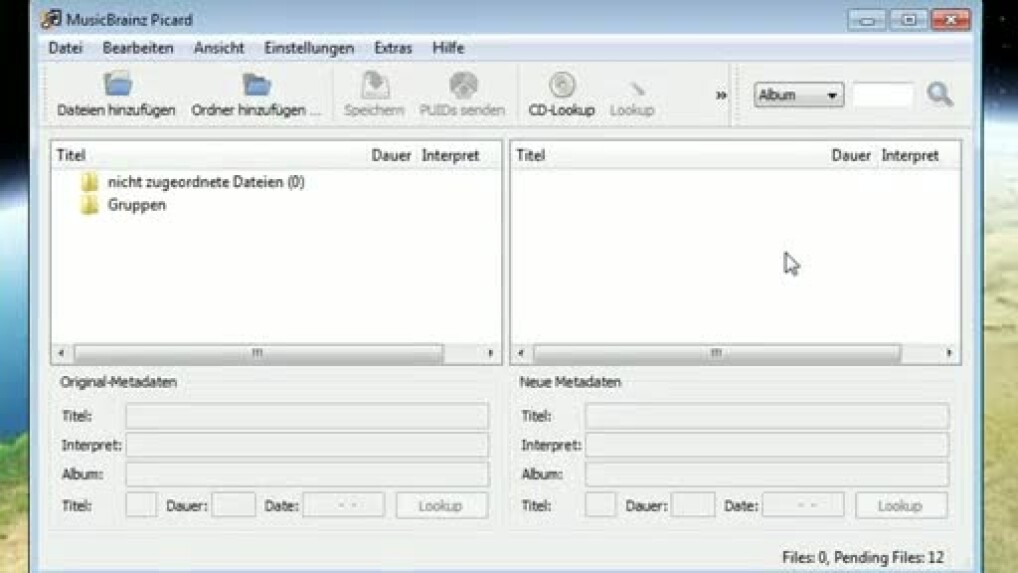Image resolution: width=1018 pixels, height=573 pixels.
Task: Open the Date dropdown under Original-Metadaten
Action: click(343, 506)
